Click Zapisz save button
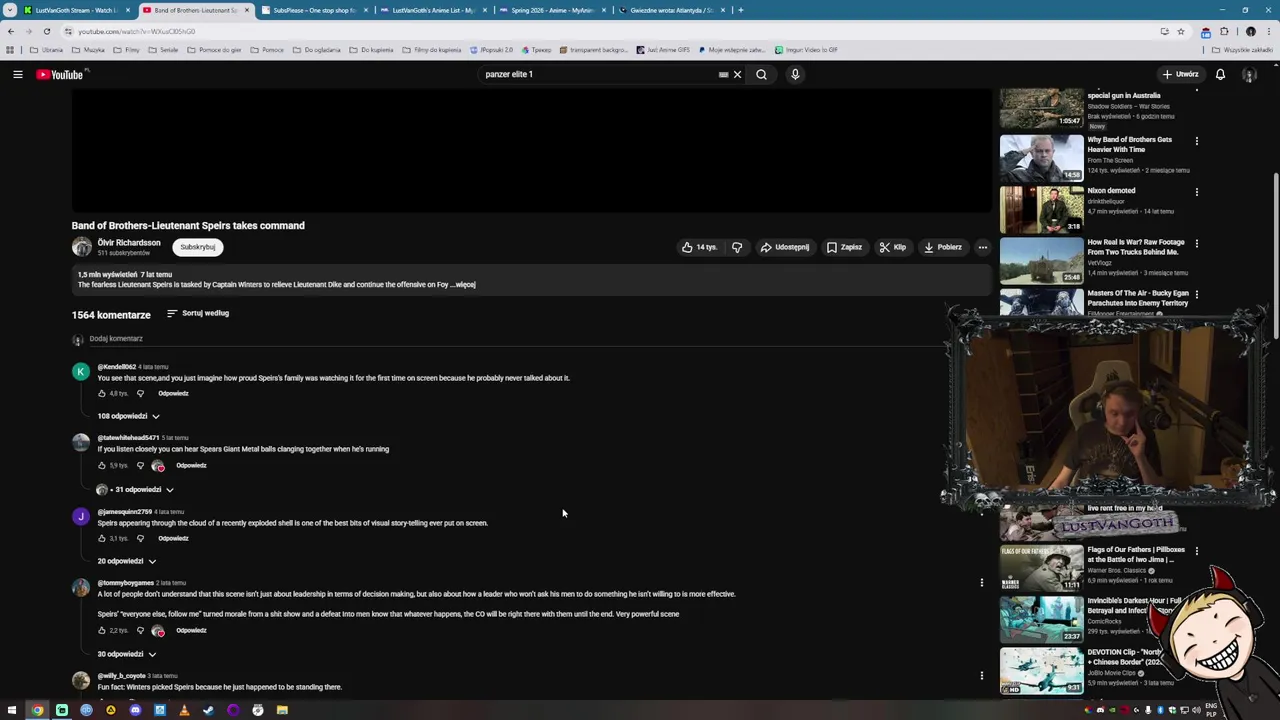The image size is (1280, 720). tap(844, 247)
